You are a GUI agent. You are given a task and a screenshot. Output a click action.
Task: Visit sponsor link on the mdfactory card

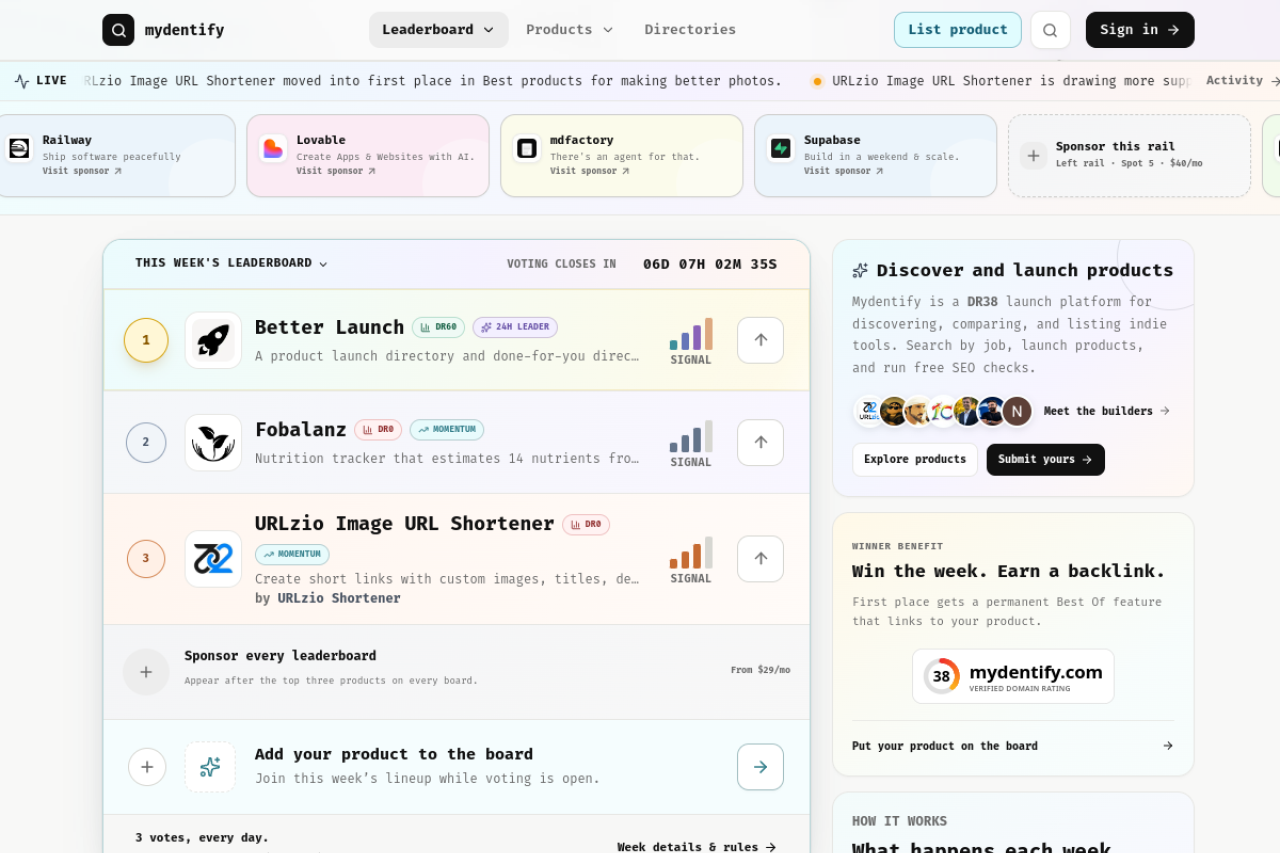coord(590,171)
